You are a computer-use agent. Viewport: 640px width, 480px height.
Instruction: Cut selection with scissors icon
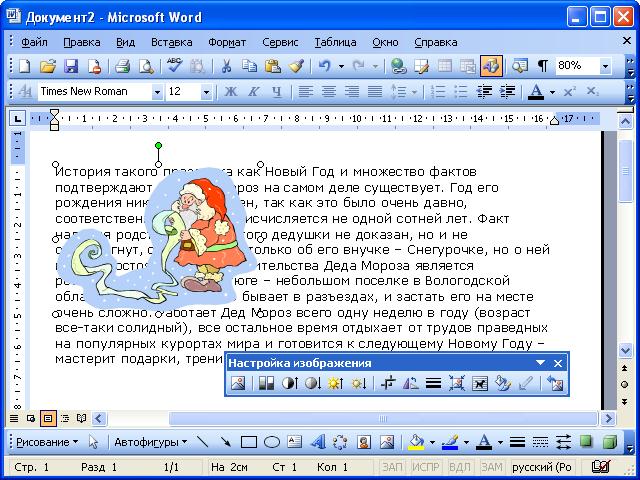(x=226, y=66)
